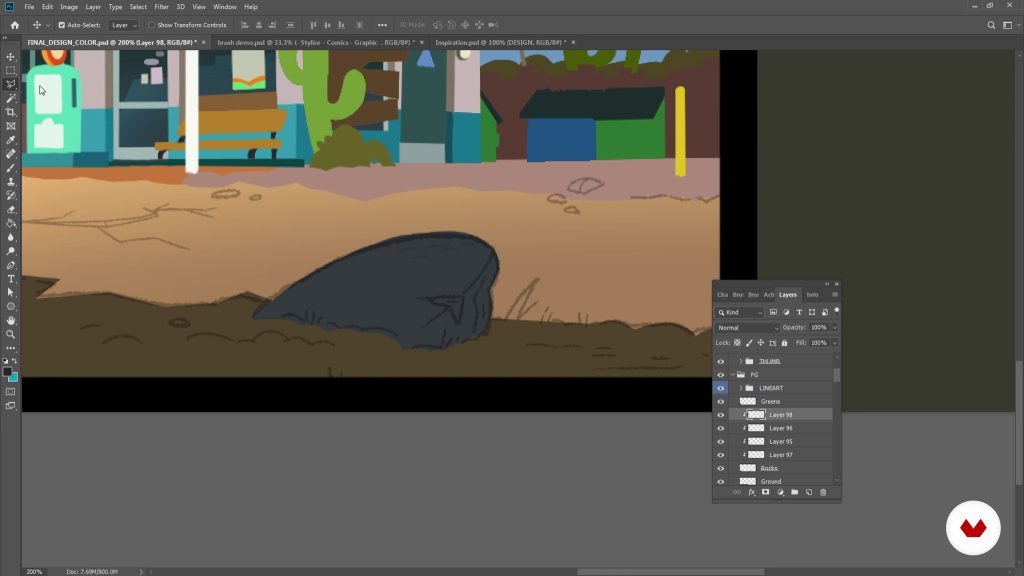The image size is (1024, 576).
Task: Pick the Eyedropper tool
Action: (x=11, y=140)
